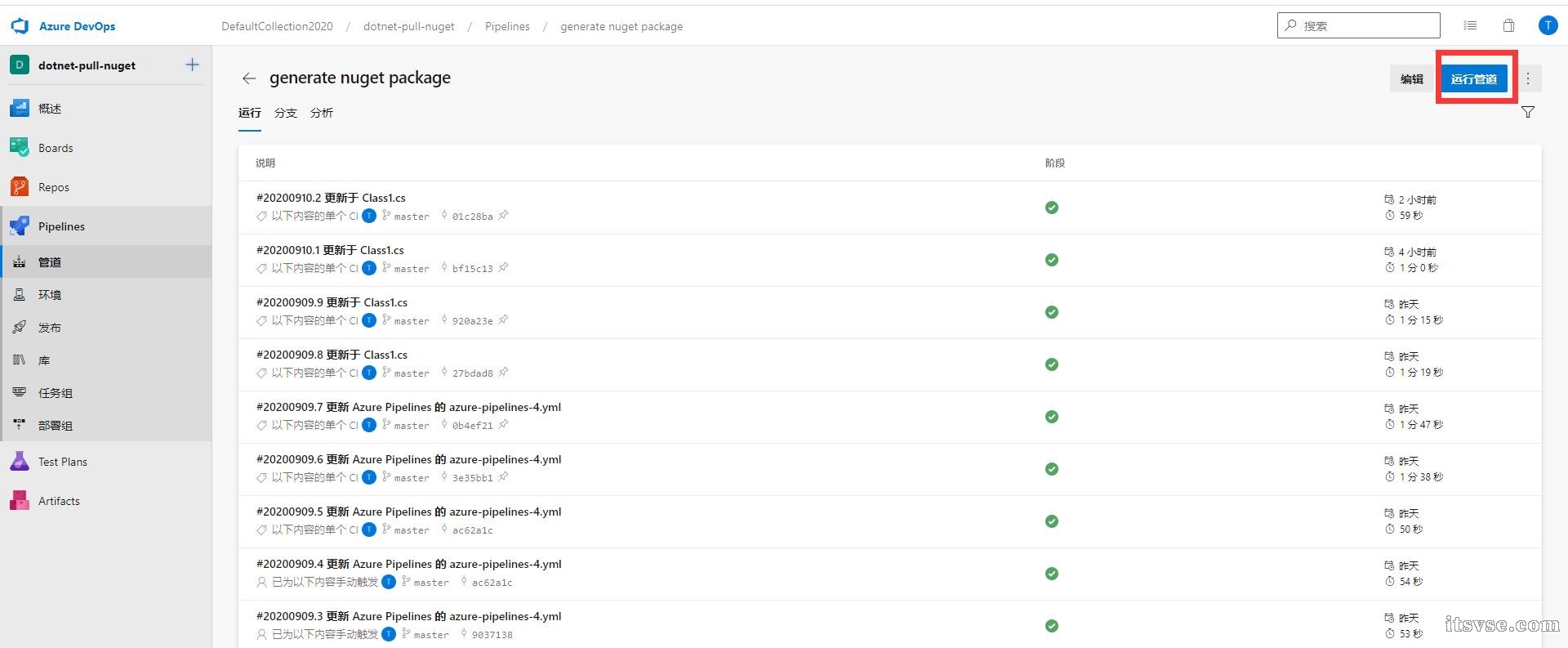Select 管道 in the Pipelines submenu
1568x648 pixels.
[106, 262]
